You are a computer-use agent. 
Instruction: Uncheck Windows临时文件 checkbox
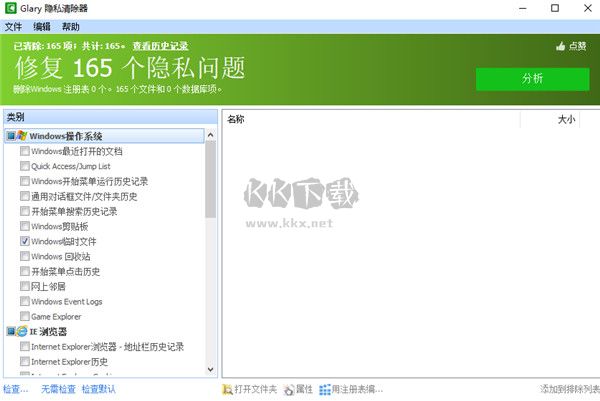[x=25, y=241]
